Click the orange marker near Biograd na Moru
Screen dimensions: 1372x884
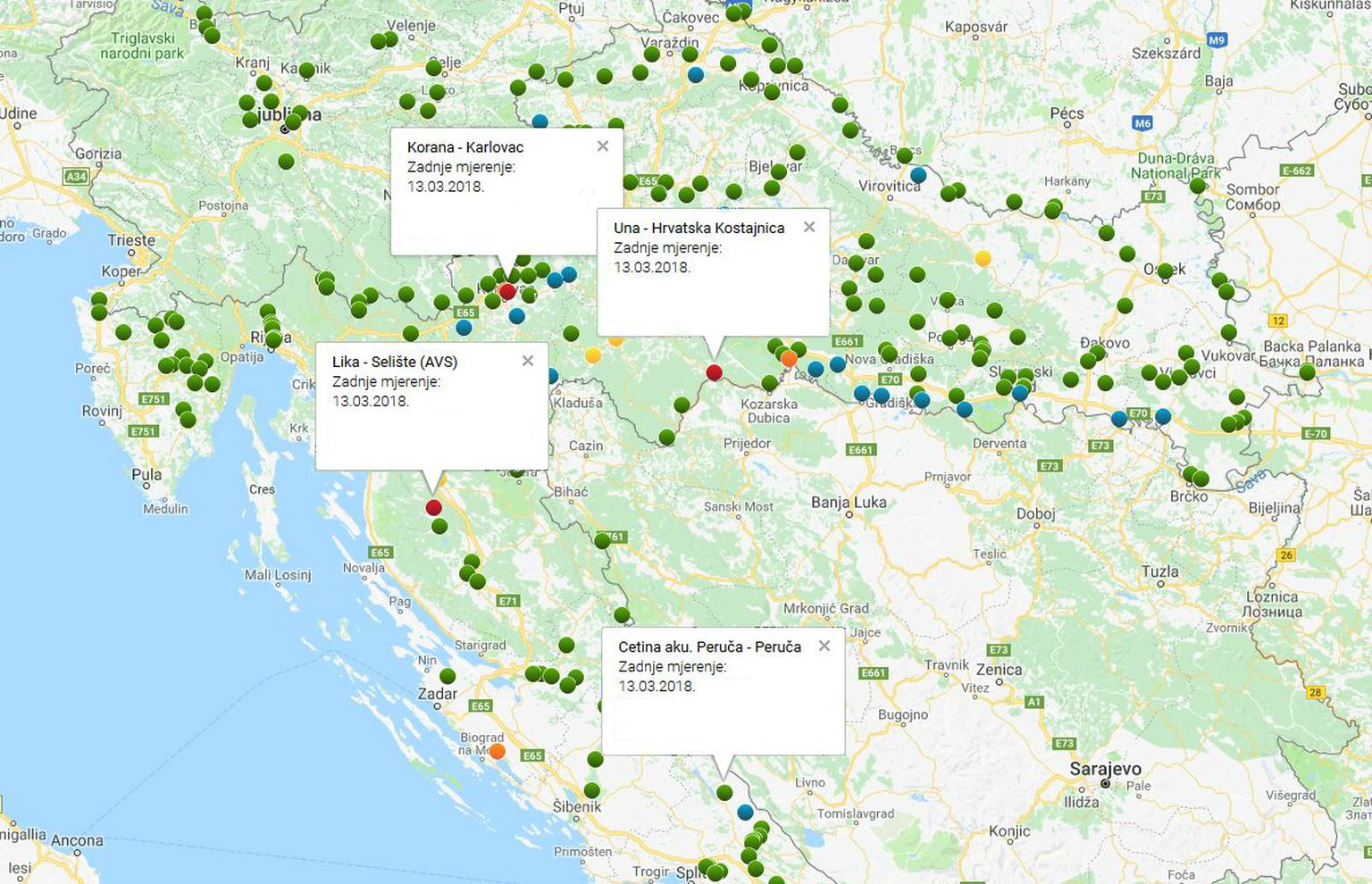(x=498, y=751)
